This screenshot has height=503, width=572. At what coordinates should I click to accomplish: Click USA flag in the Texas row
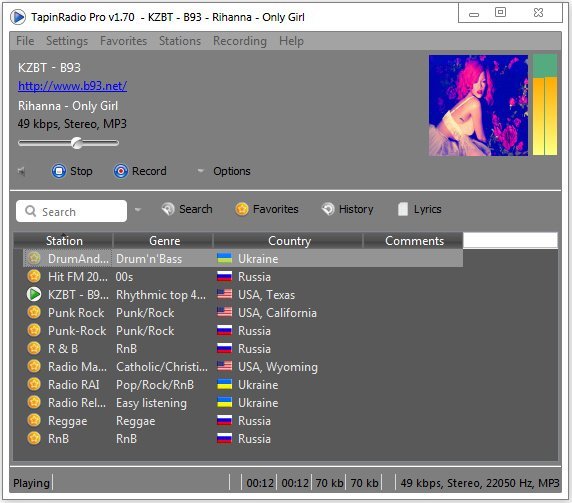click(x=224, y=294)
